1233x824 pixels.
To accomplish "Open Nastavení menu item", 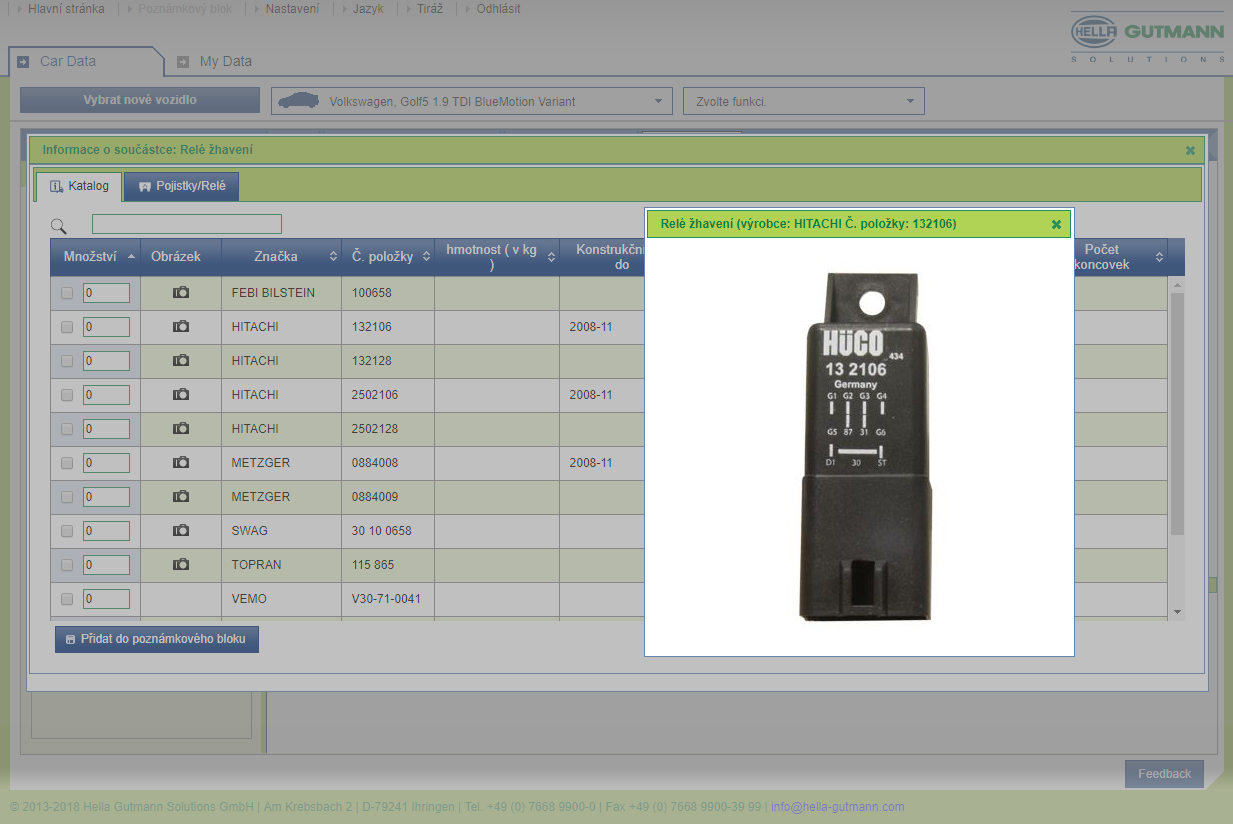I will click(292, 9).
